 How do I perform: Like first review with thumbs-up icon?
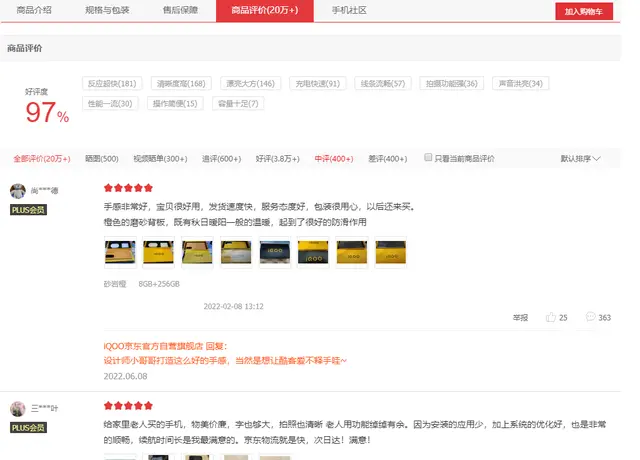551,317
